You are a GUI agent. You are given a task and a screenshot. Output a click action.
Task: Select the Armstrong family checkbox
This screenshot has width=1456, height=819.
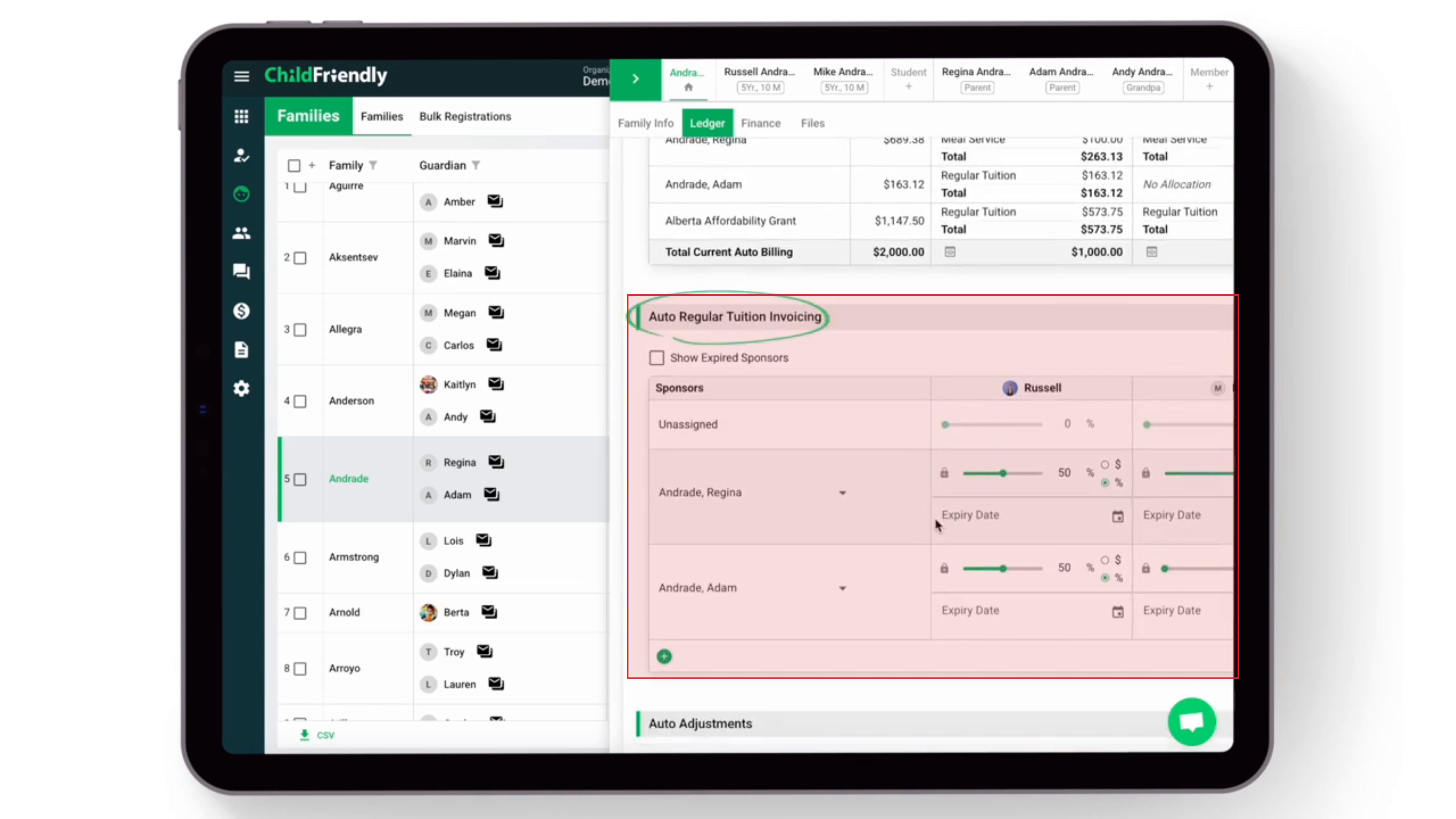(300, 558)
